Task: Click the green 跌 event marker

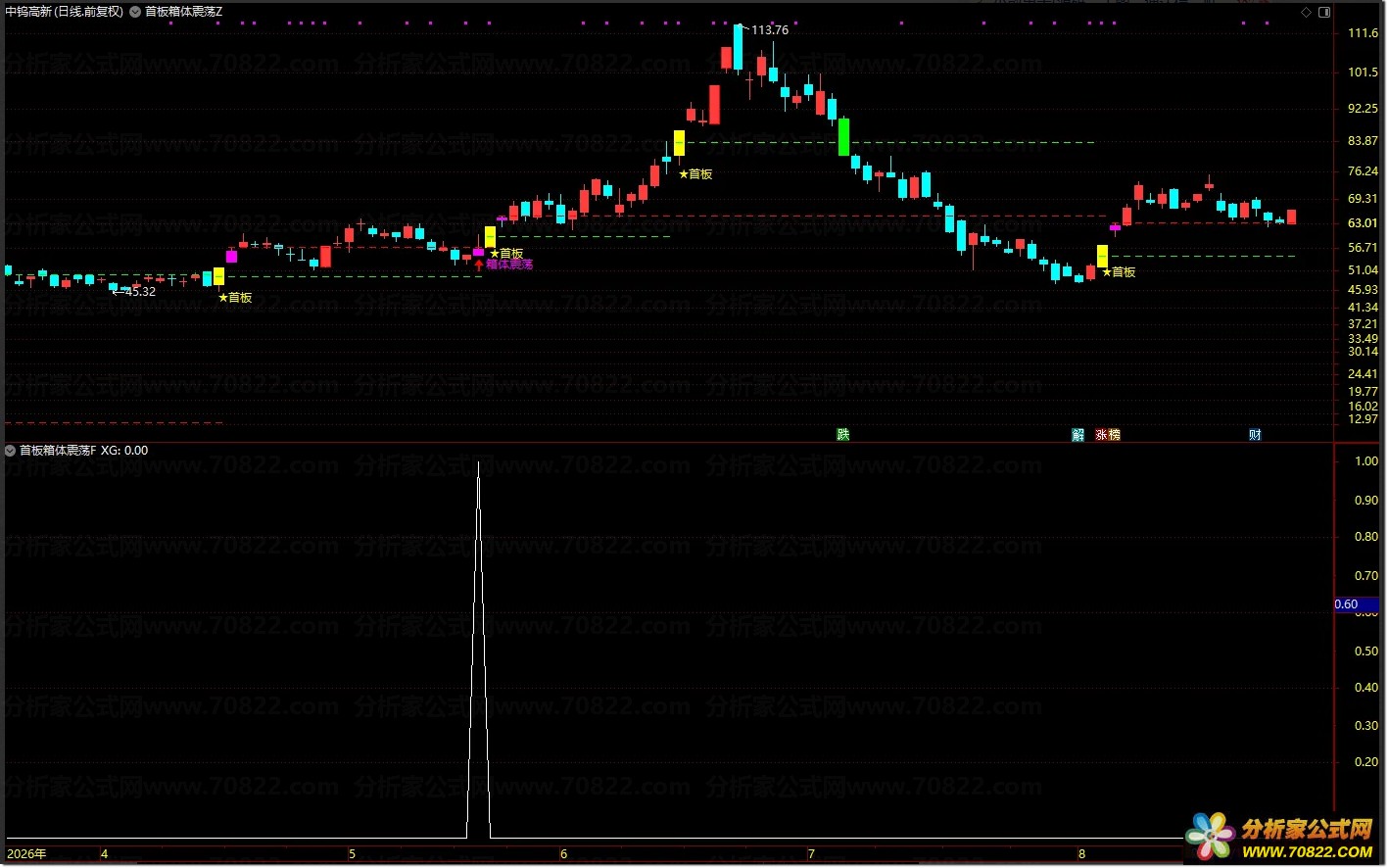Action: (x=842, y=435)
